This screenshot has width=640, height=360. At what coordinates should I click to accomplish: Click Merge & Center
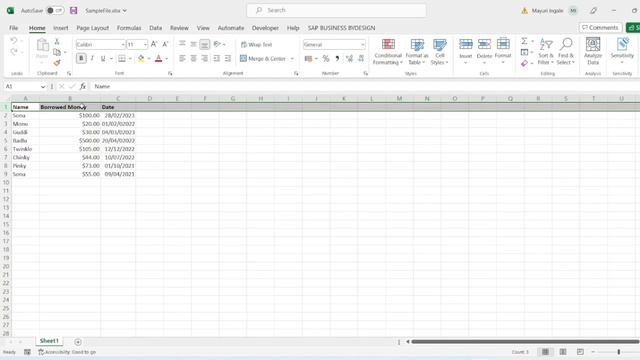(x=263, y=59)
